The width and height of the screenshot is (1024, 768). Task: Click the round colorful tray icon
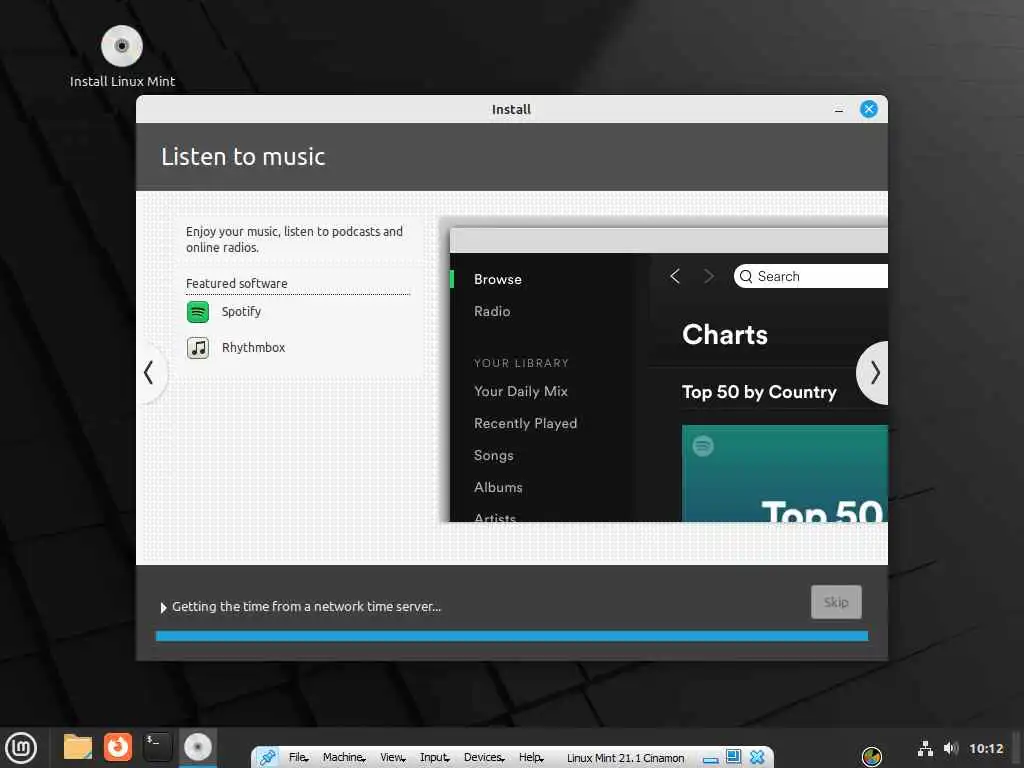pos(872,757)
